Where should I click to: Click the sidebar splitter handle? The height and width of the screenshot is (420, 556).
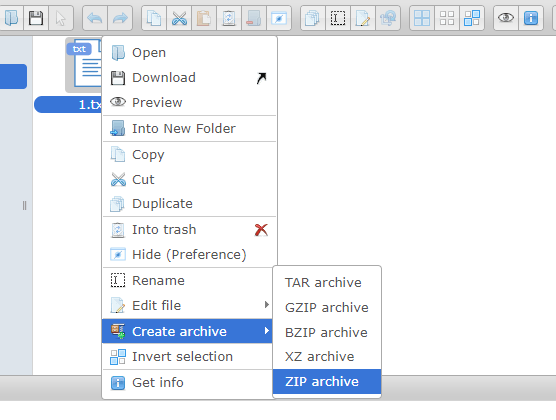(24, 205)
